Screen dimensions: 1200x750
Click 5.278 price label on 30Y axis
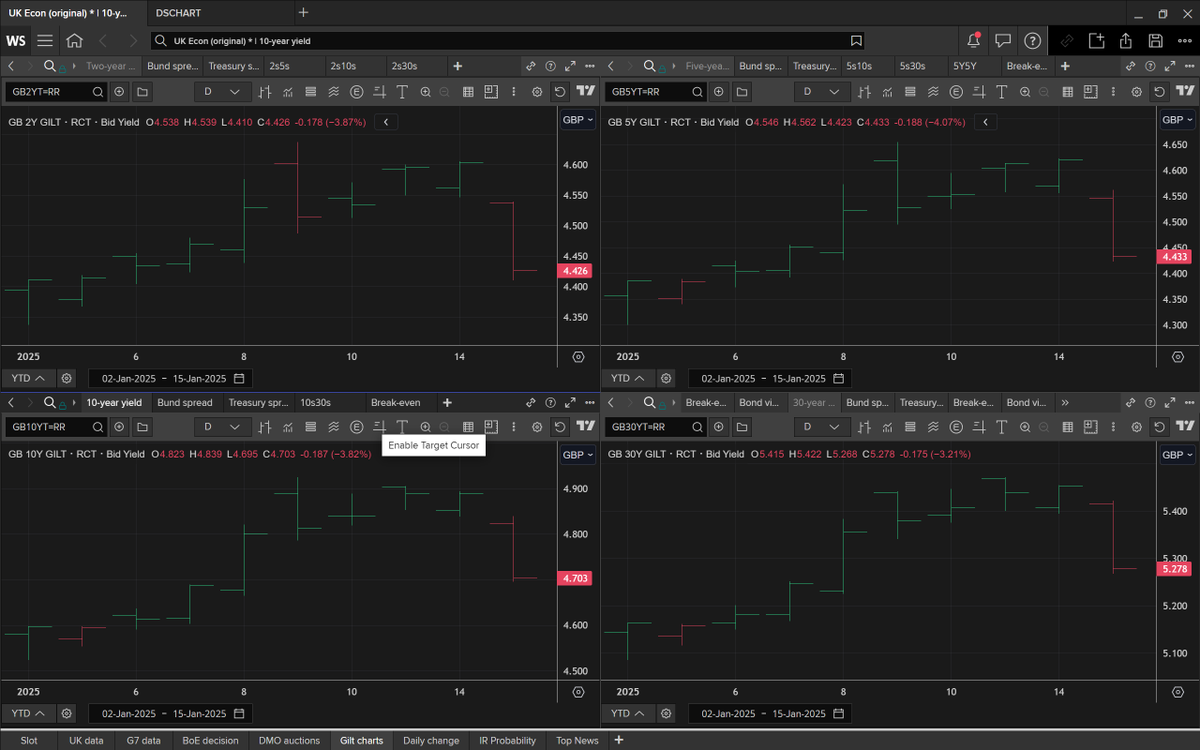pyautogui.click(x=1176, y=569)
